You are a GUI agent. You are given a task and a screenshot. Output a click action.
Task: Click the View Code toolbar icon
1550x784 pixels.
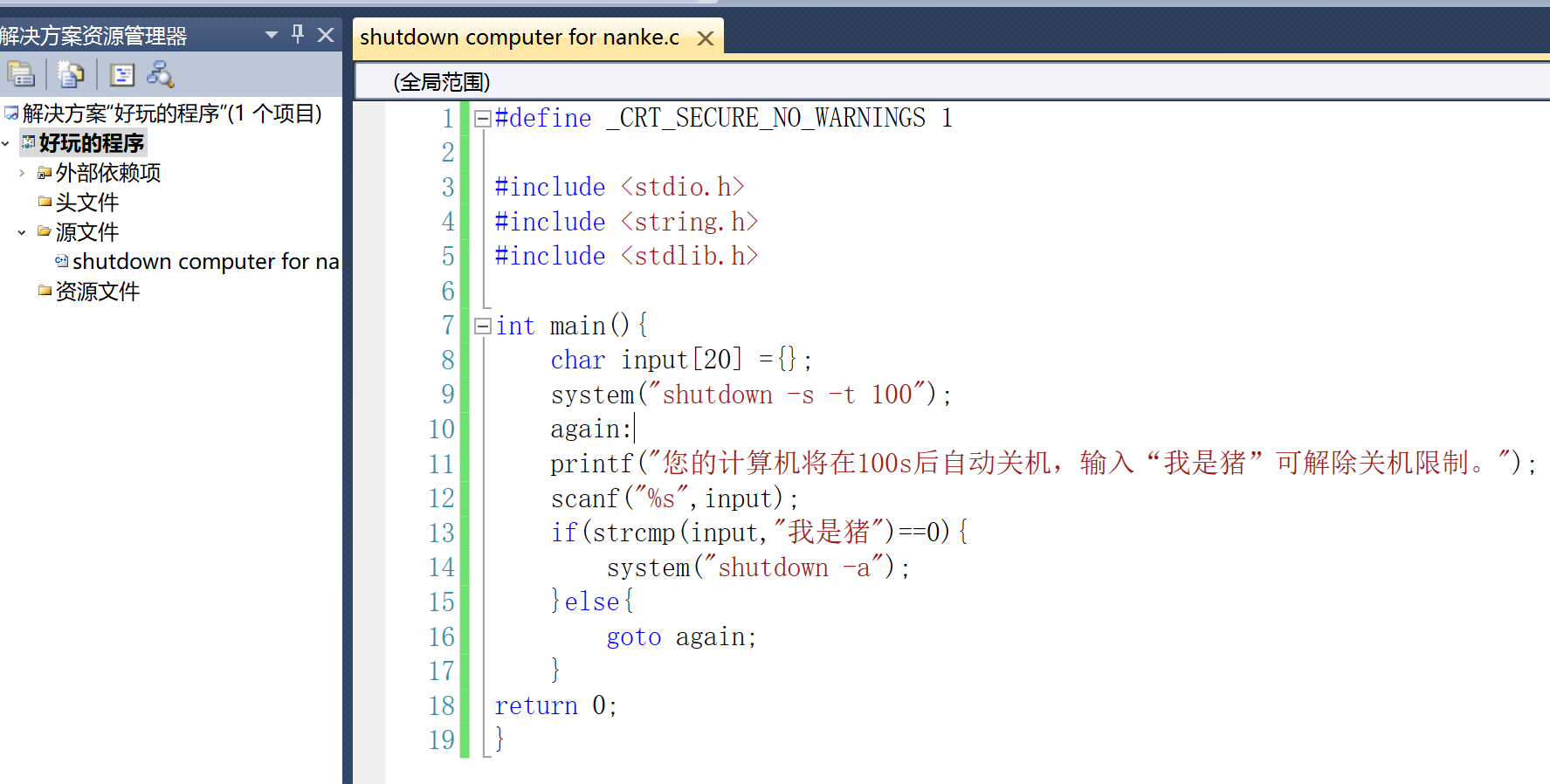coord(121,75)
